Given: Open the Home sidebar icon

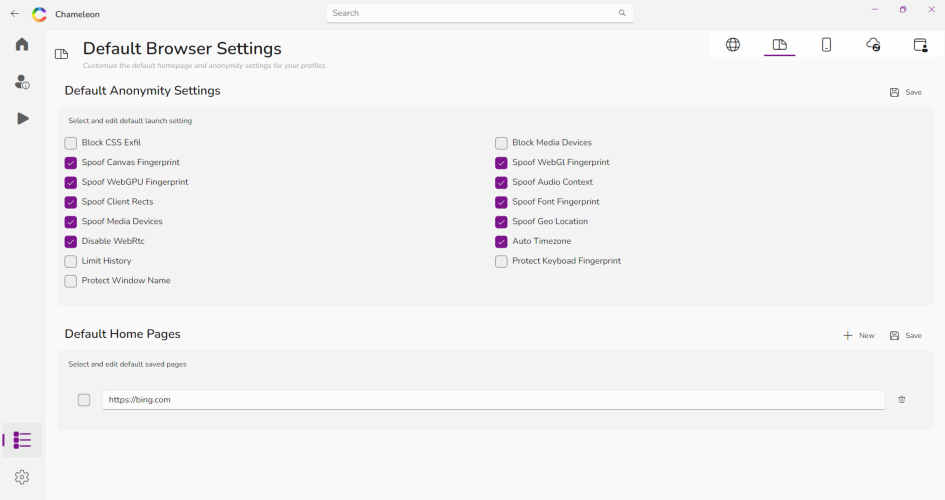Looking at the screenshot, I should [22, 44].
